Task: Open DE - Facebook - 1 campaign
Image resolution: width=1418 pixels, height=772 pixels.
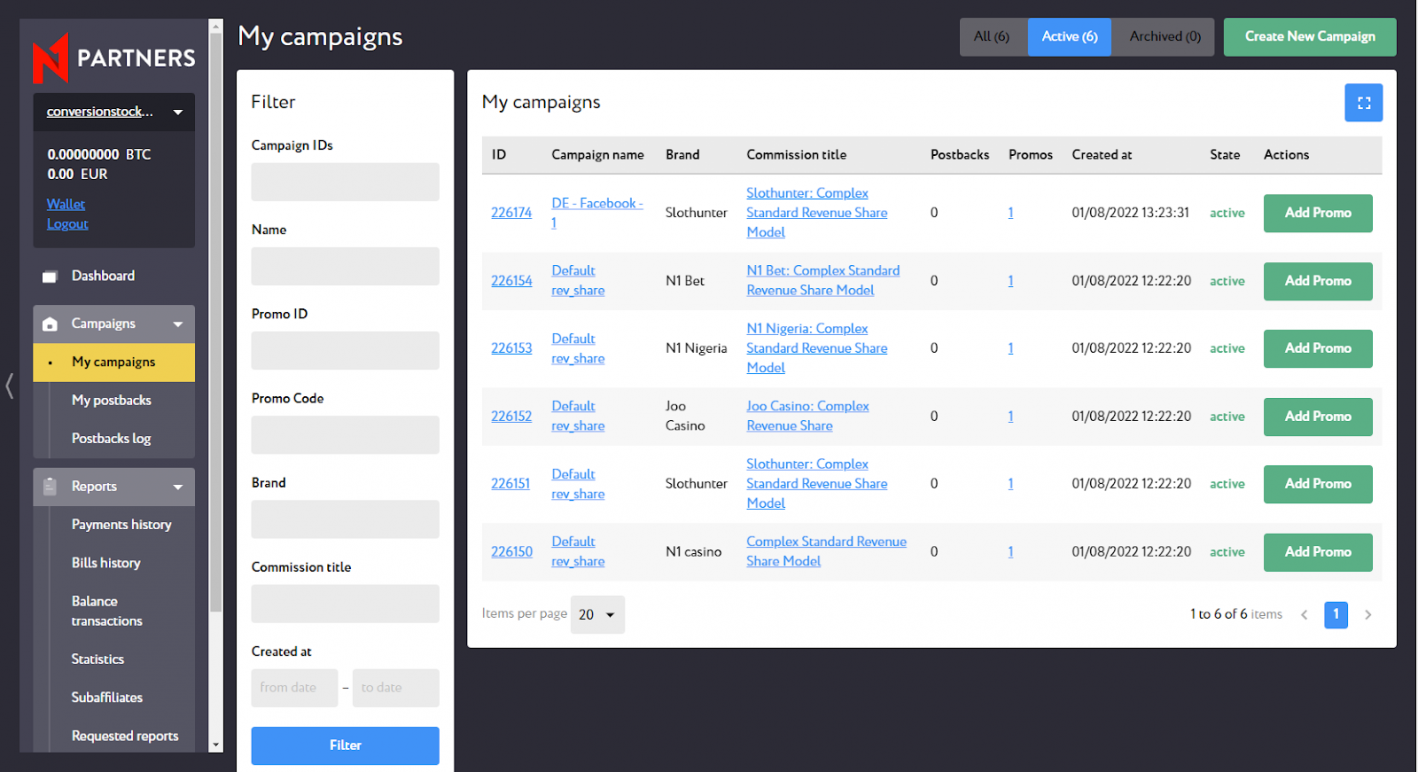Action: tap(597, 213)
